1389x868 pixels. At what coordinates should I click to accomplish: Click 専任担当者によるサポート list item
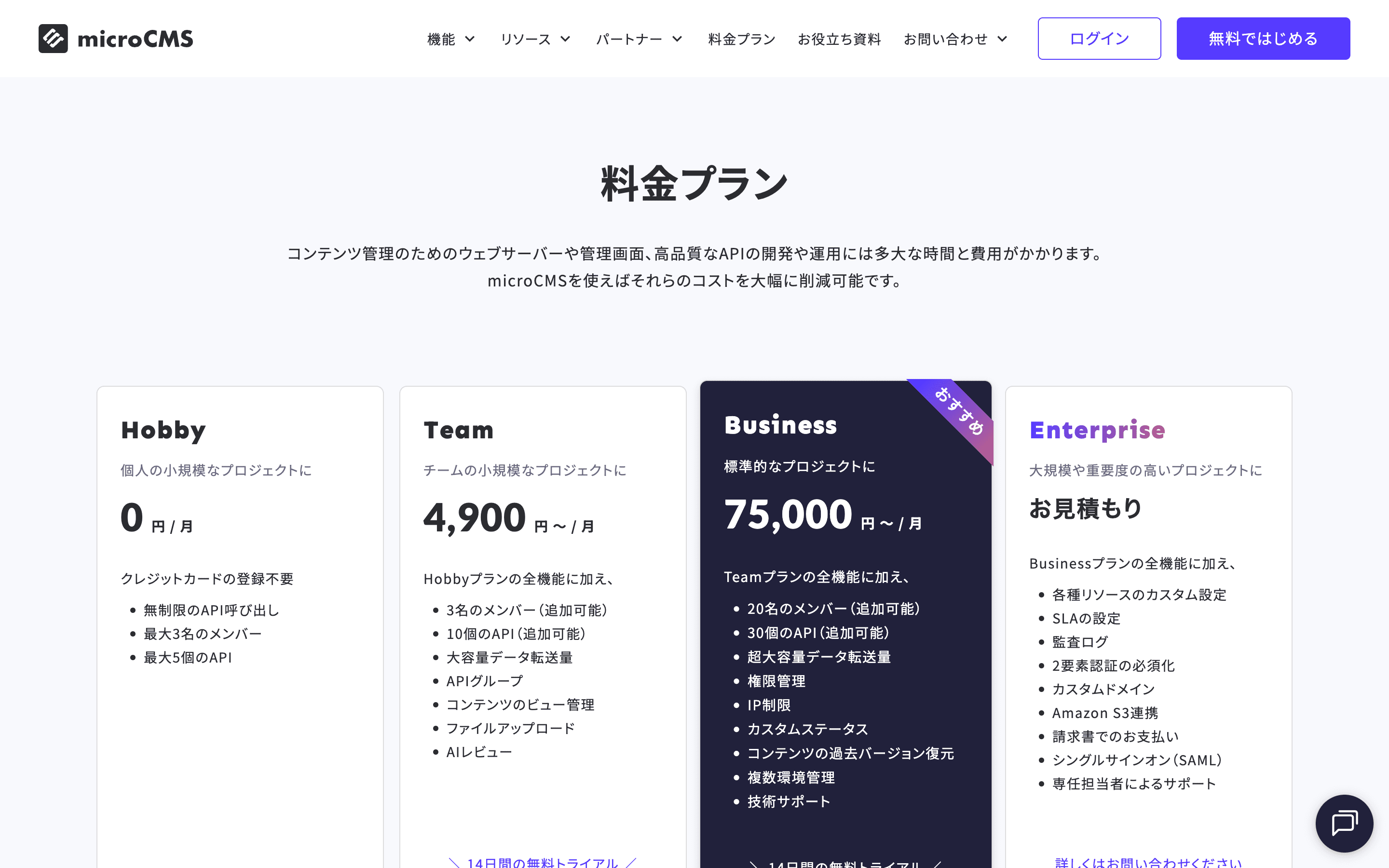[1134, 784]
